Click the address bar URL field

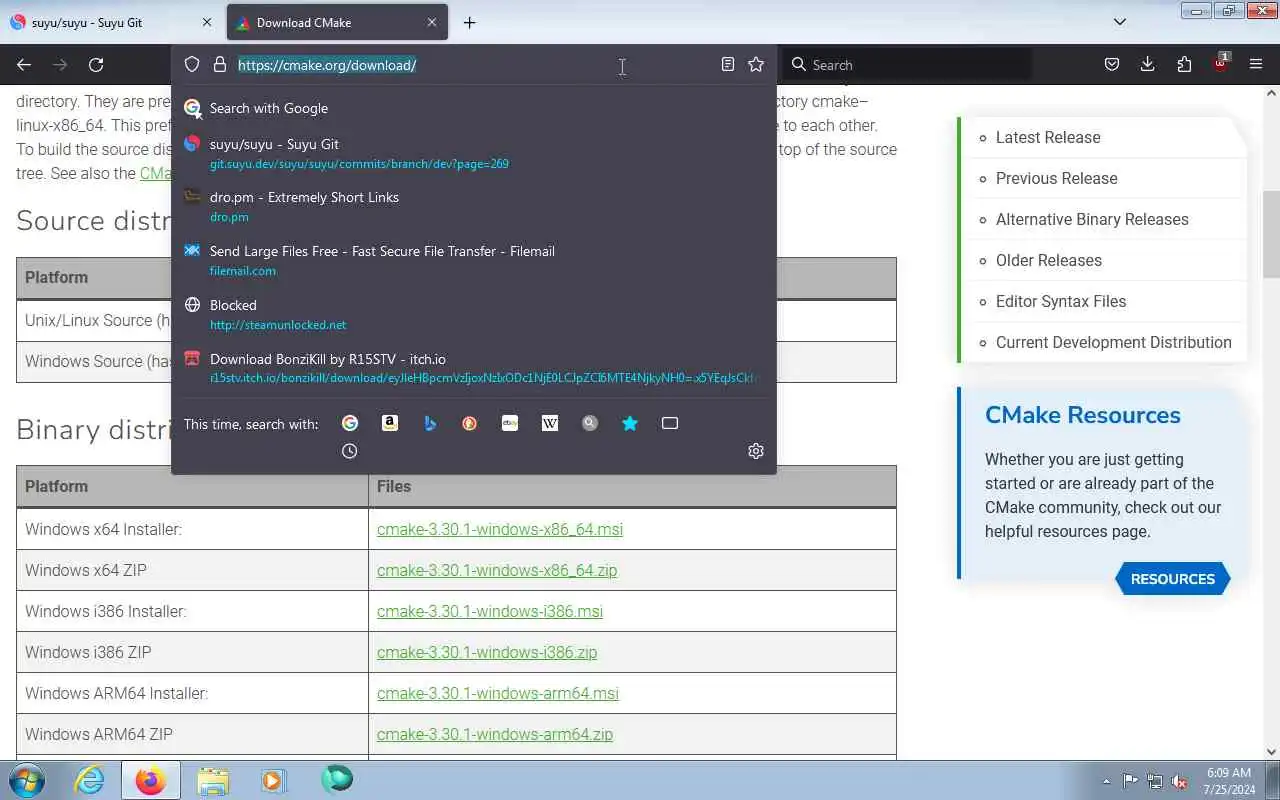coord(476,65)
